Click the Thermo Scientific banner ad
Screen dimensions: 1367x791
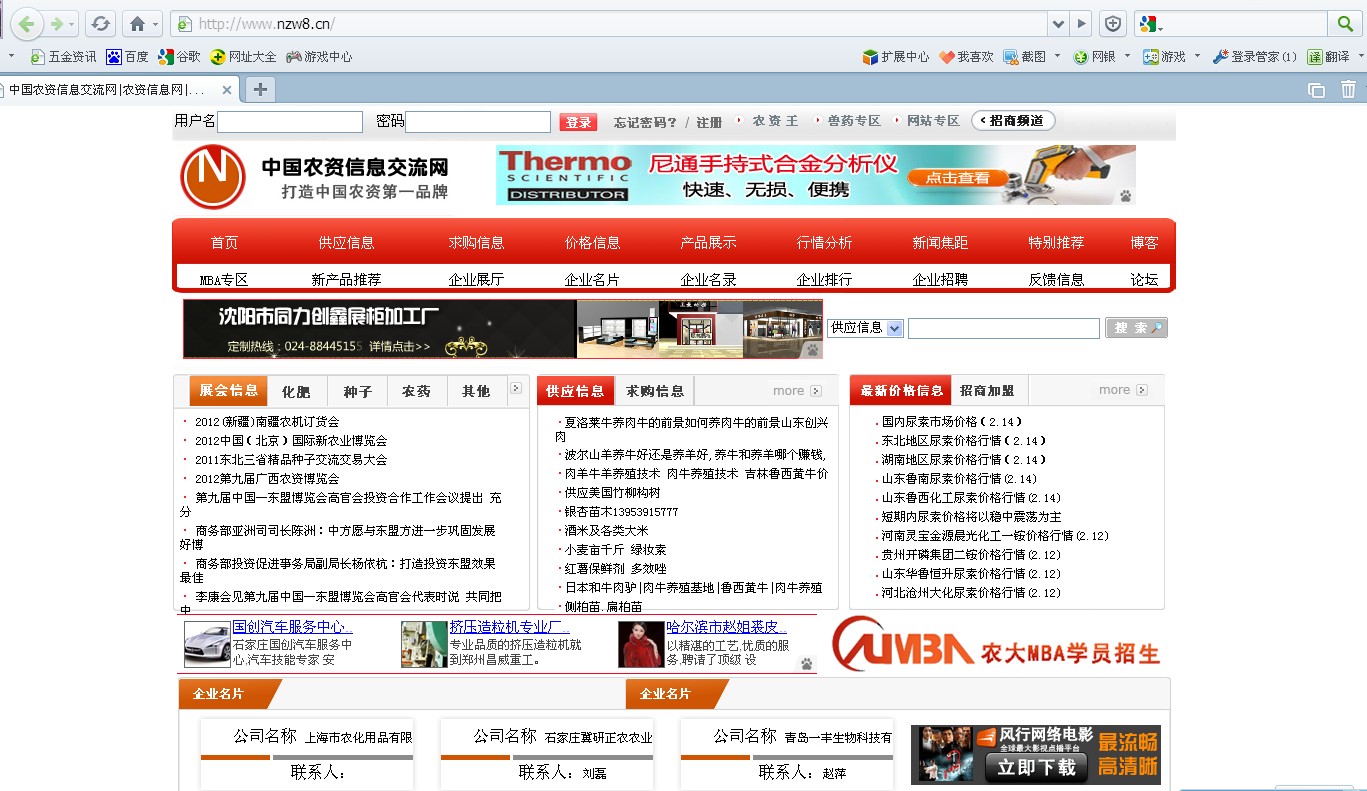click(815, 175)
